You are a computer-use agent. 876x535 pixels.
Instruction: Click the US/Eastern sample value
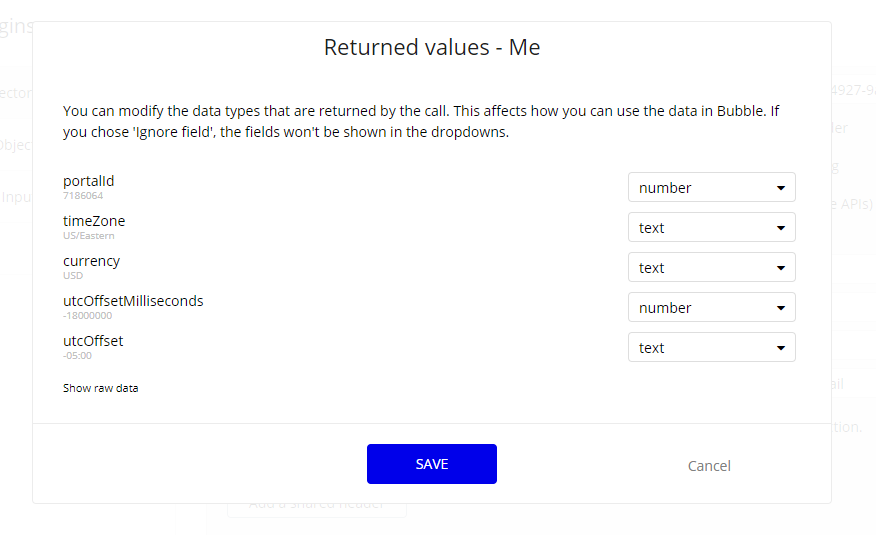[x=89, y=236]
